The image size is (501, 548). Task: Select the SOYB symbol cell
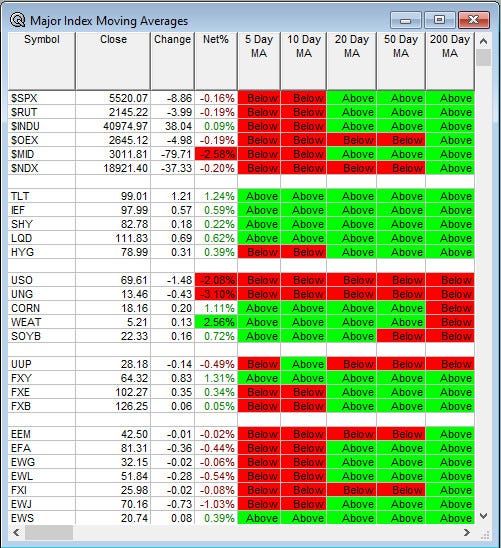pyautogui.click(x=42, y=336)
